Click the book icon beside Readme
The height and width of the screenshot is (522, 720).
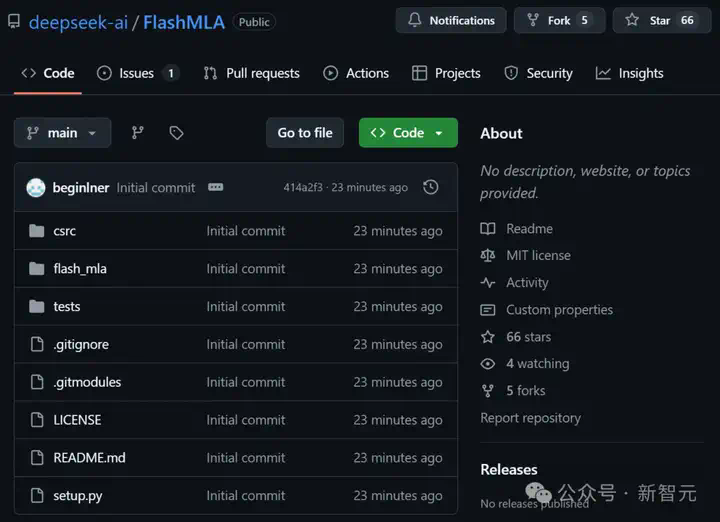pos(488,229)
